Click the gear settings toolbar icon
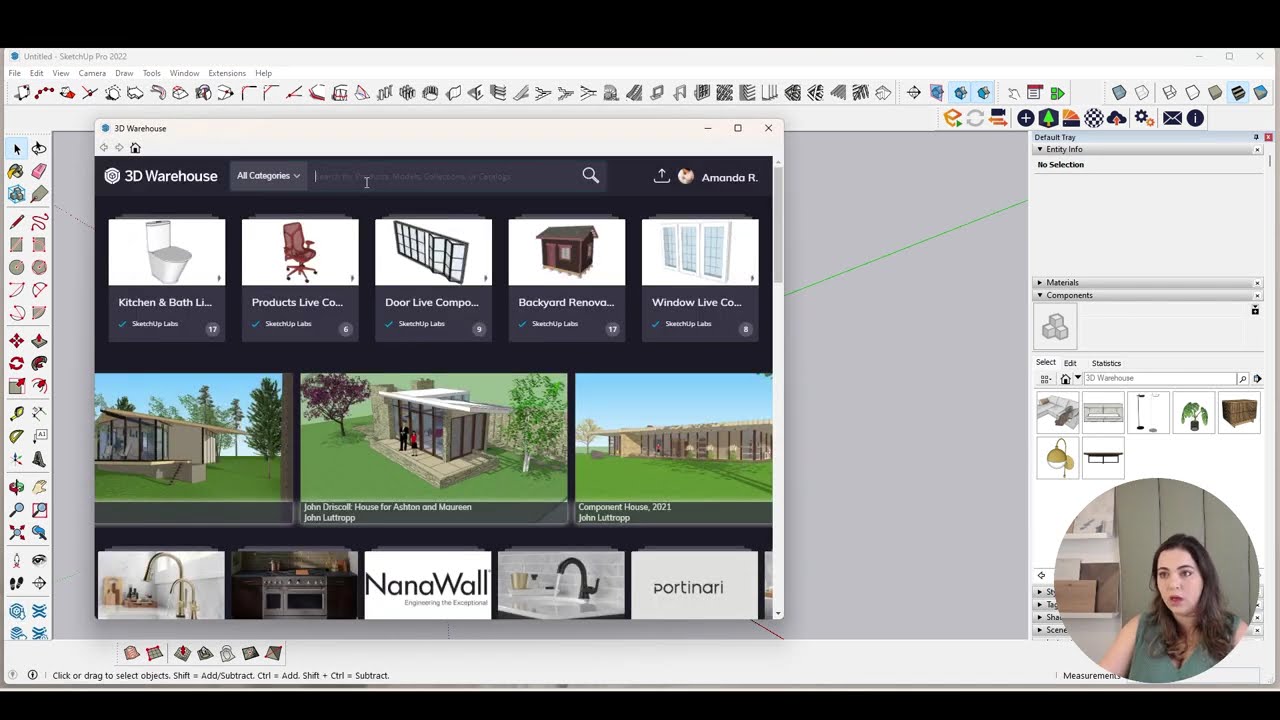 click(1144, 118)
